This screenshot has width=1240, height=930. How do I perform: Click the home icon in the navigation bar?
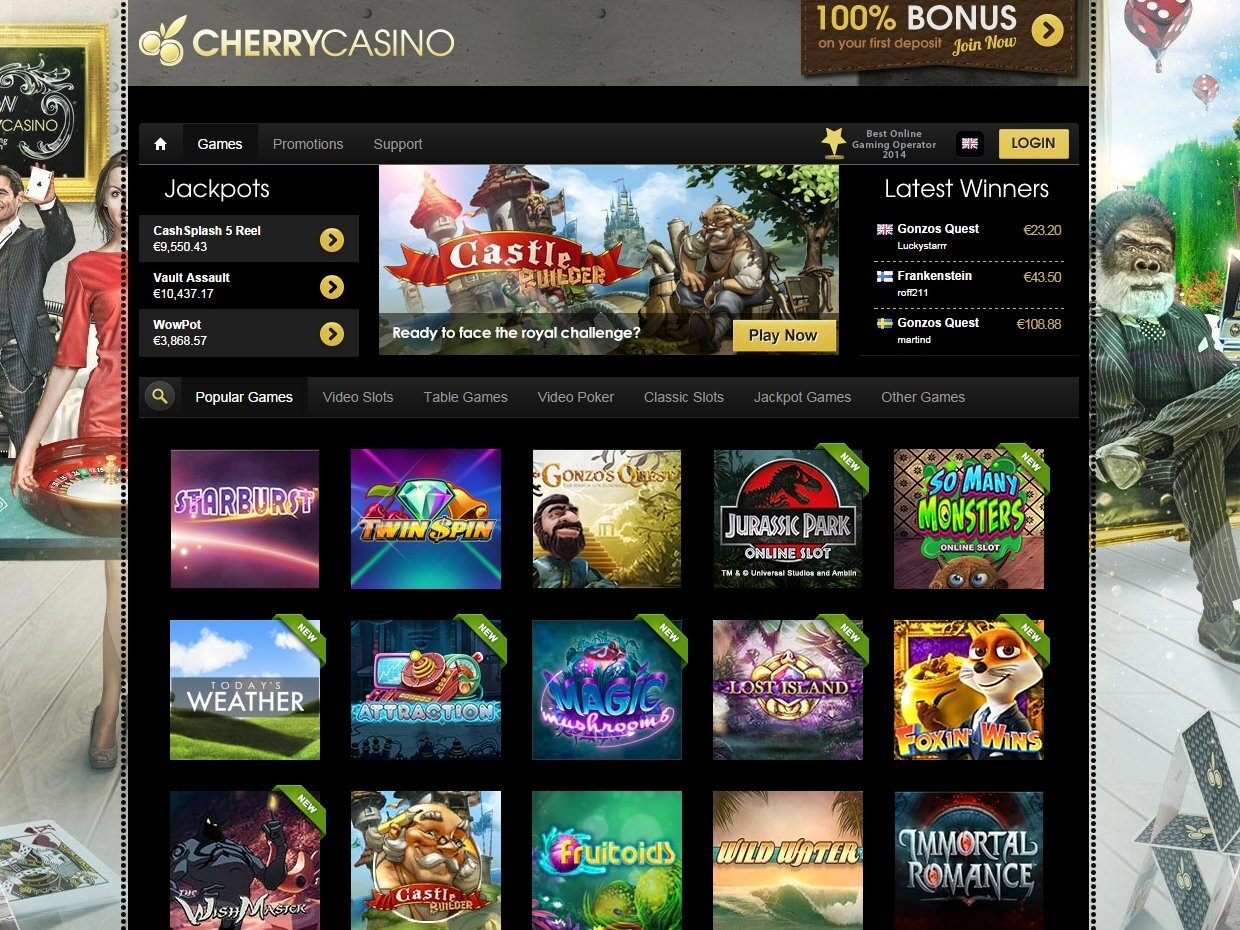click(x=160, y=144)
